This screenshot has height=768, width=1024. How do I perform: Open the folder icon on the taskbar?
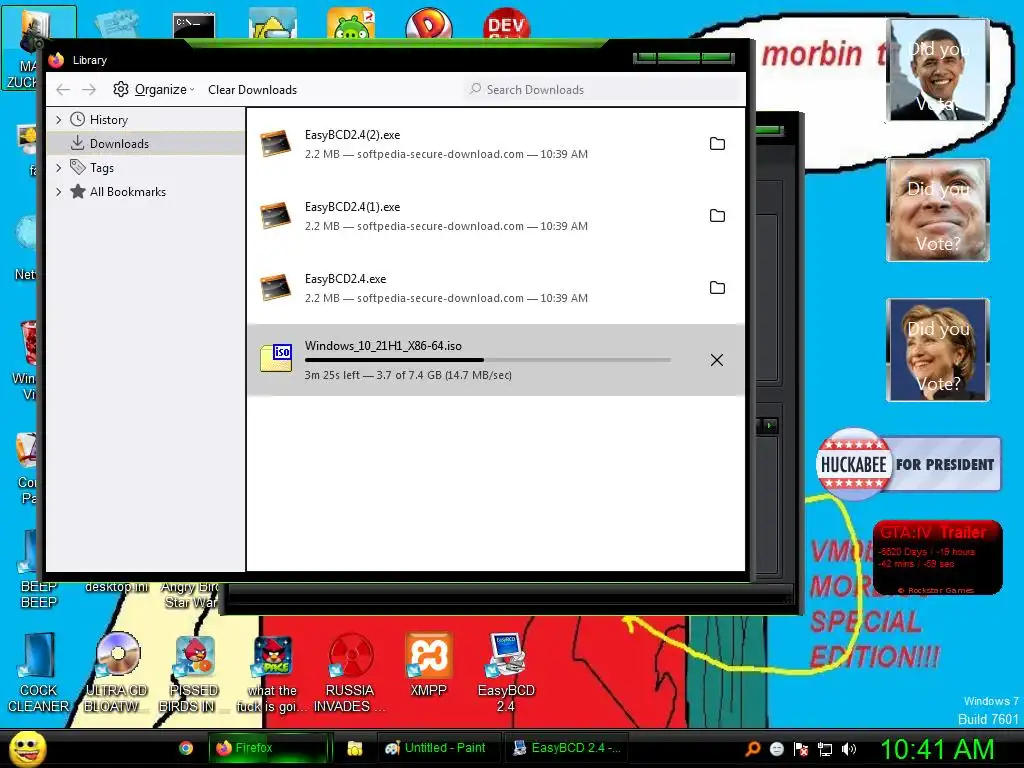[355, 748]
